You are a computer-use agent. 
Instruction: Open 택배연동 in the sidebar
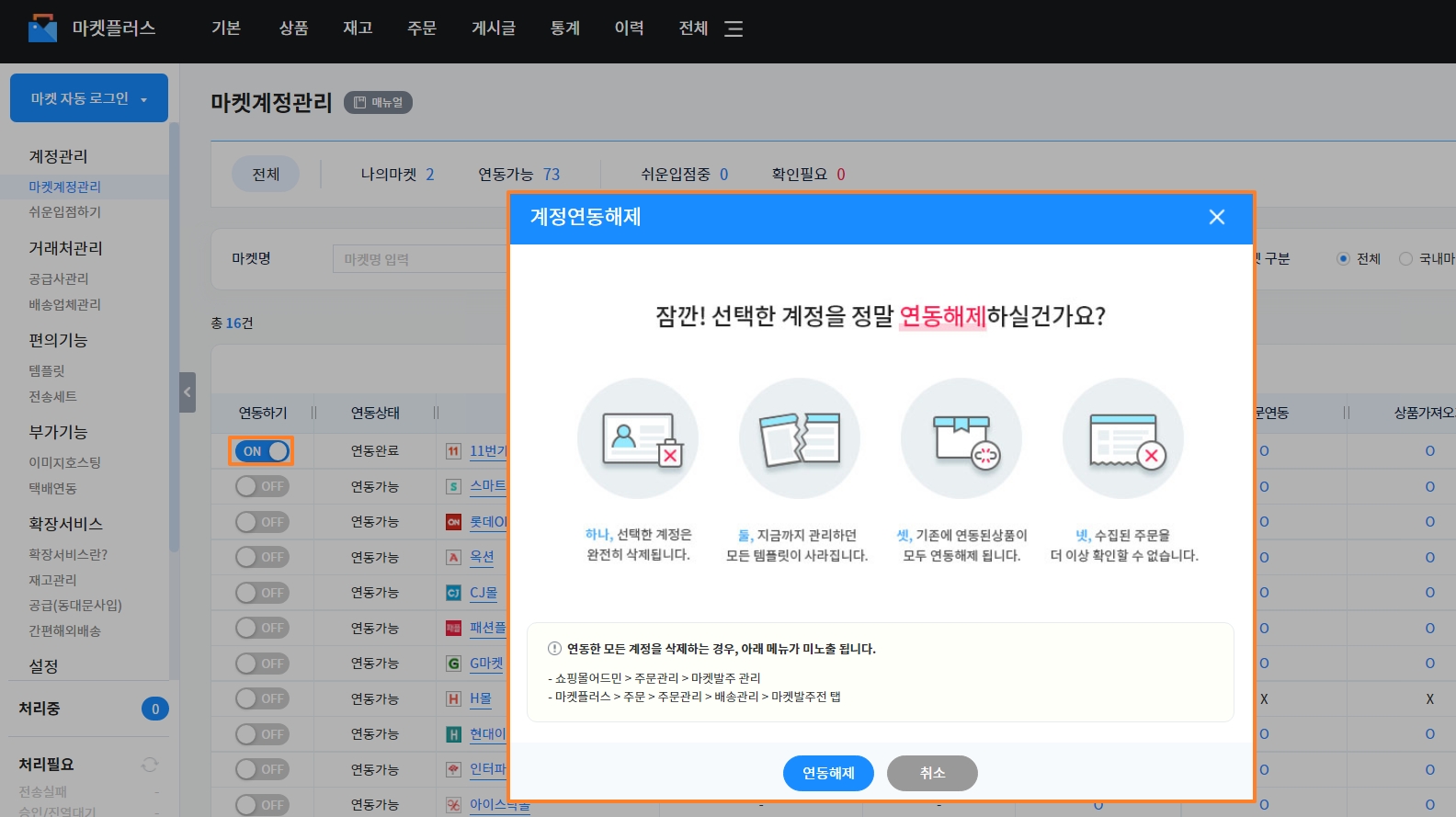click(52, 489)
